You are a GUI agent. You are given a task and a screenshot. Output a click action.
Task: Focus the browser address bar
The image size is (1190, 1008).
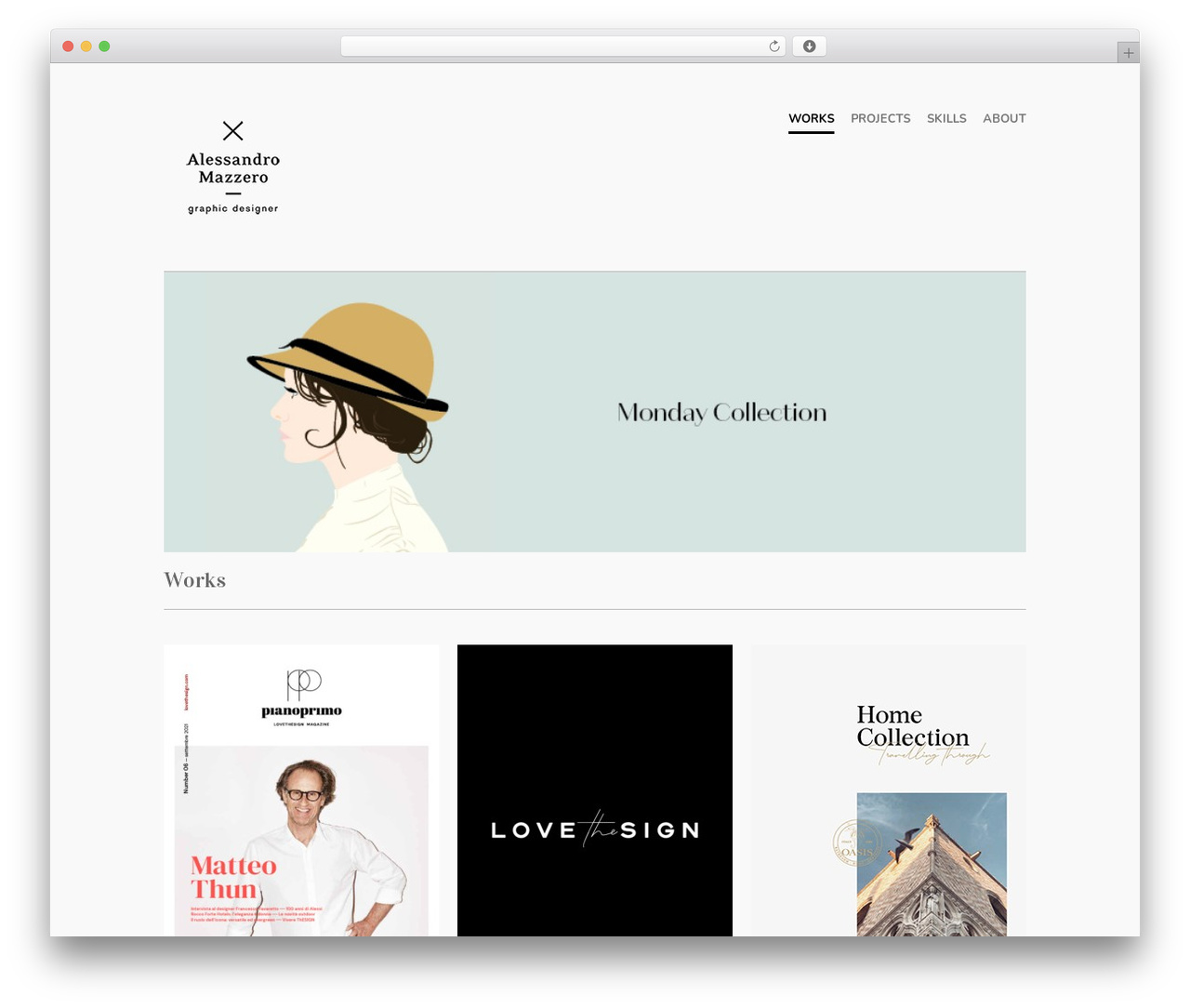(x=562, y=46)
